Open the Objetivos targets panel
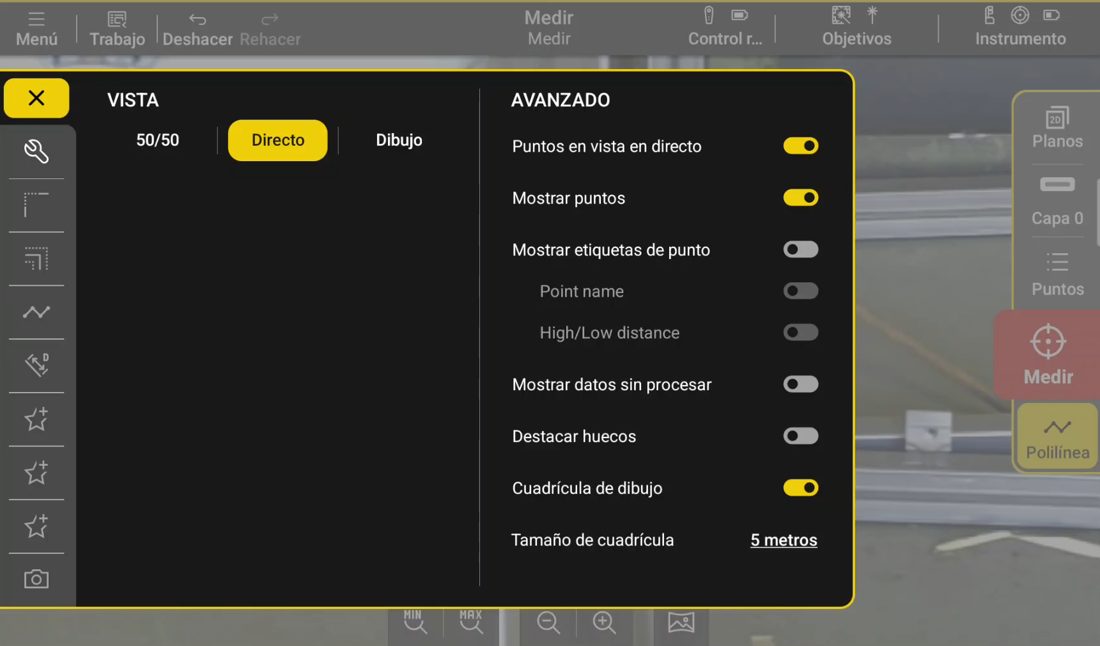The height and width of the screenshot is (646, 1100). click(857, 28)
